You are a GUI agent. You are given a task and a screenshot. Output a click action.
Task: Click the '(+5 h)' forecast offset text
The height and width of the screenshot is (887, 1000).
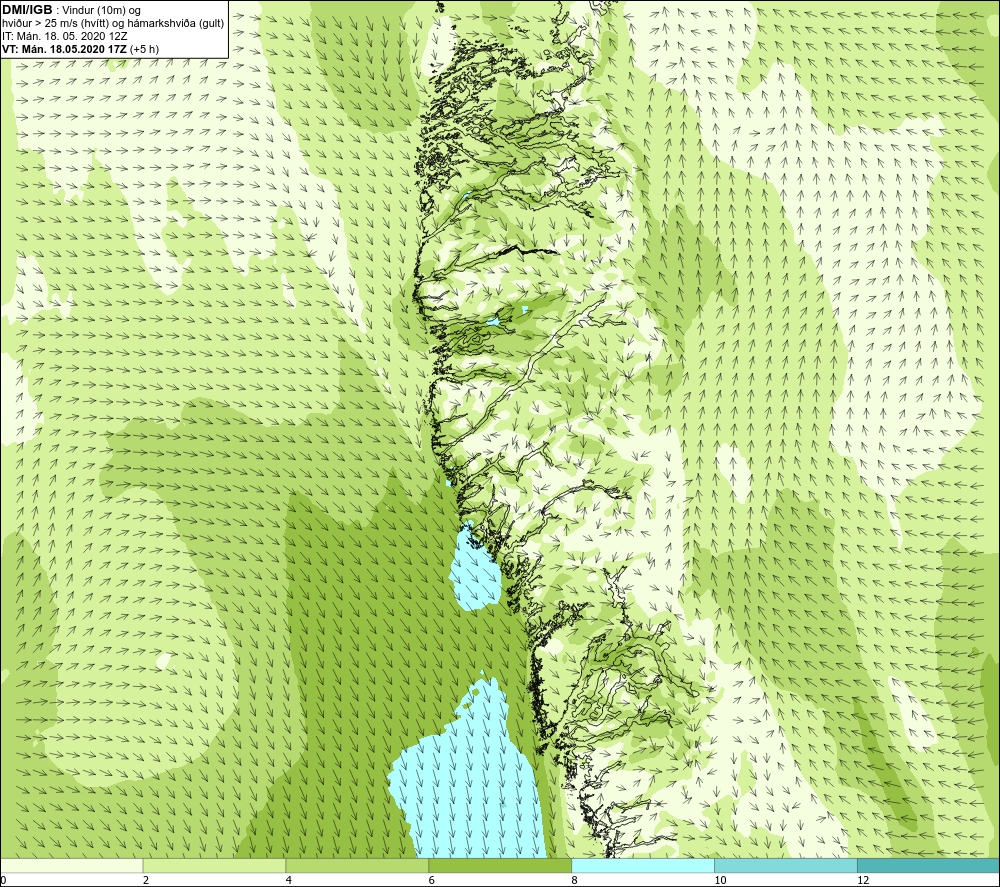[145, 49]
